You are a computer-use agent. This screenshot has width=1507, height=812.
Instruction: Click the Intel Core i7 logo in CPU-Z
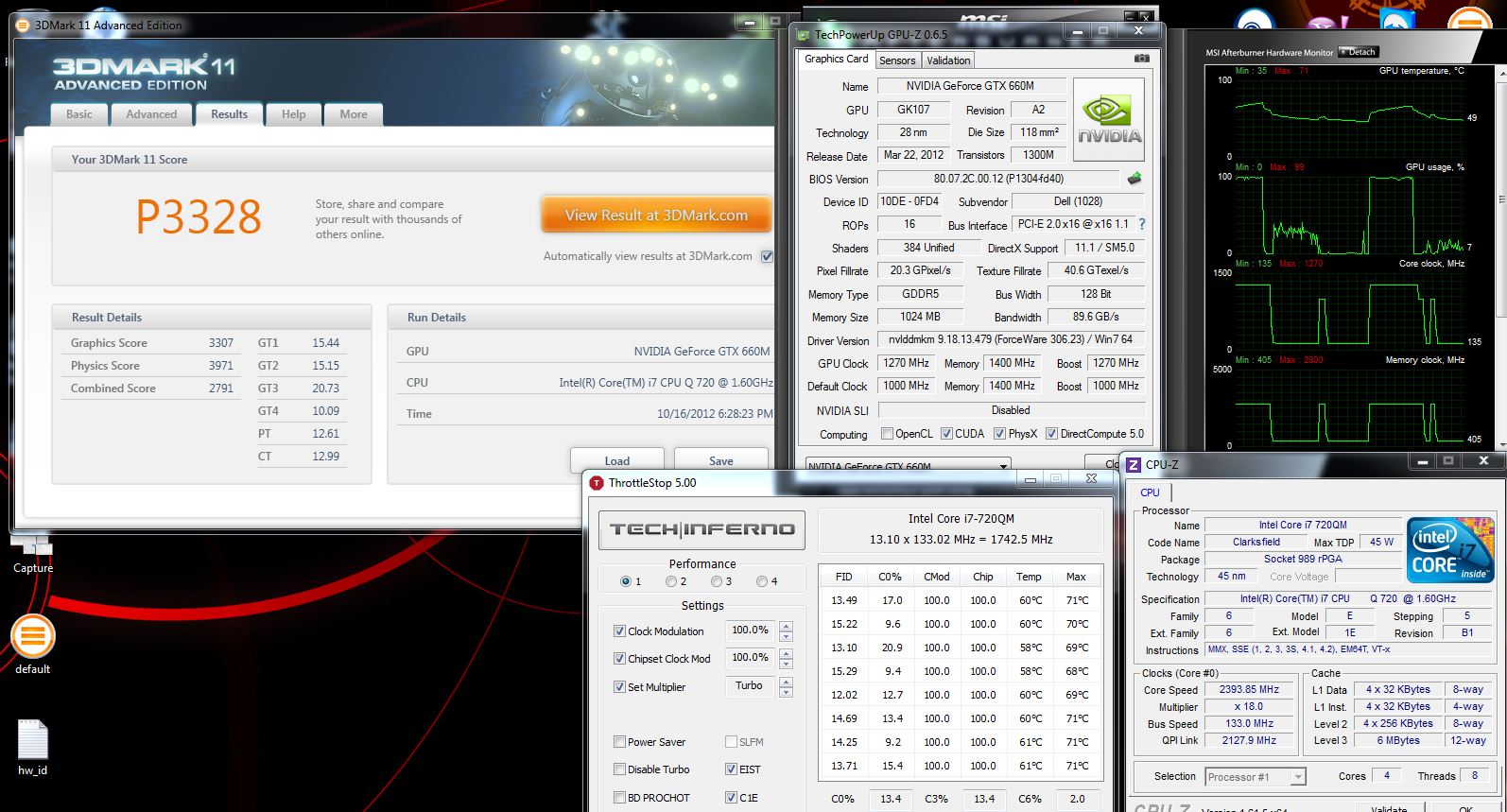coord(1448,548)
